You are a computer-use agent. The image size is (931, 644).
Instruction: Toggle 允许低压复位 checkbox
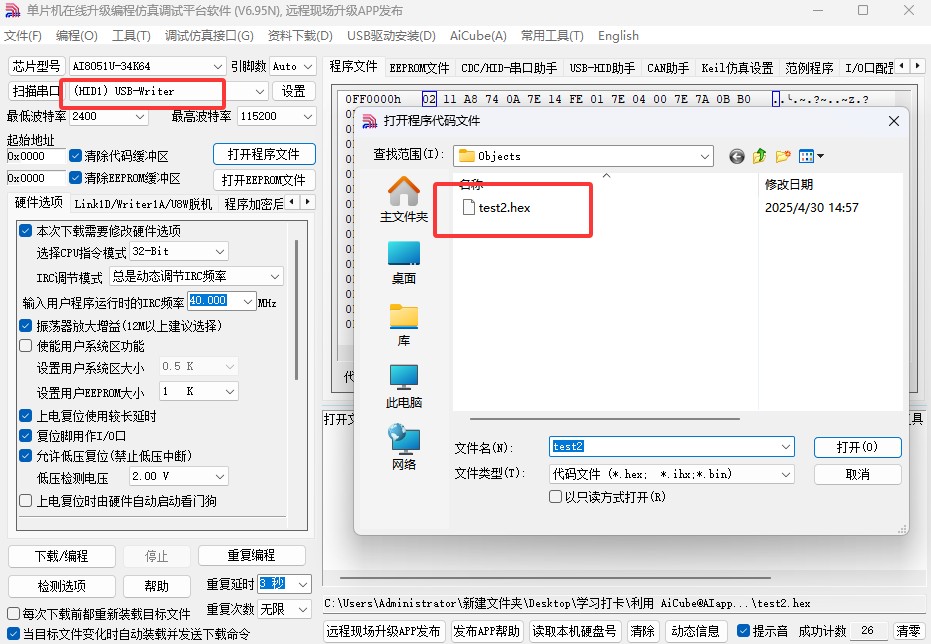click(x=26, y=456)
